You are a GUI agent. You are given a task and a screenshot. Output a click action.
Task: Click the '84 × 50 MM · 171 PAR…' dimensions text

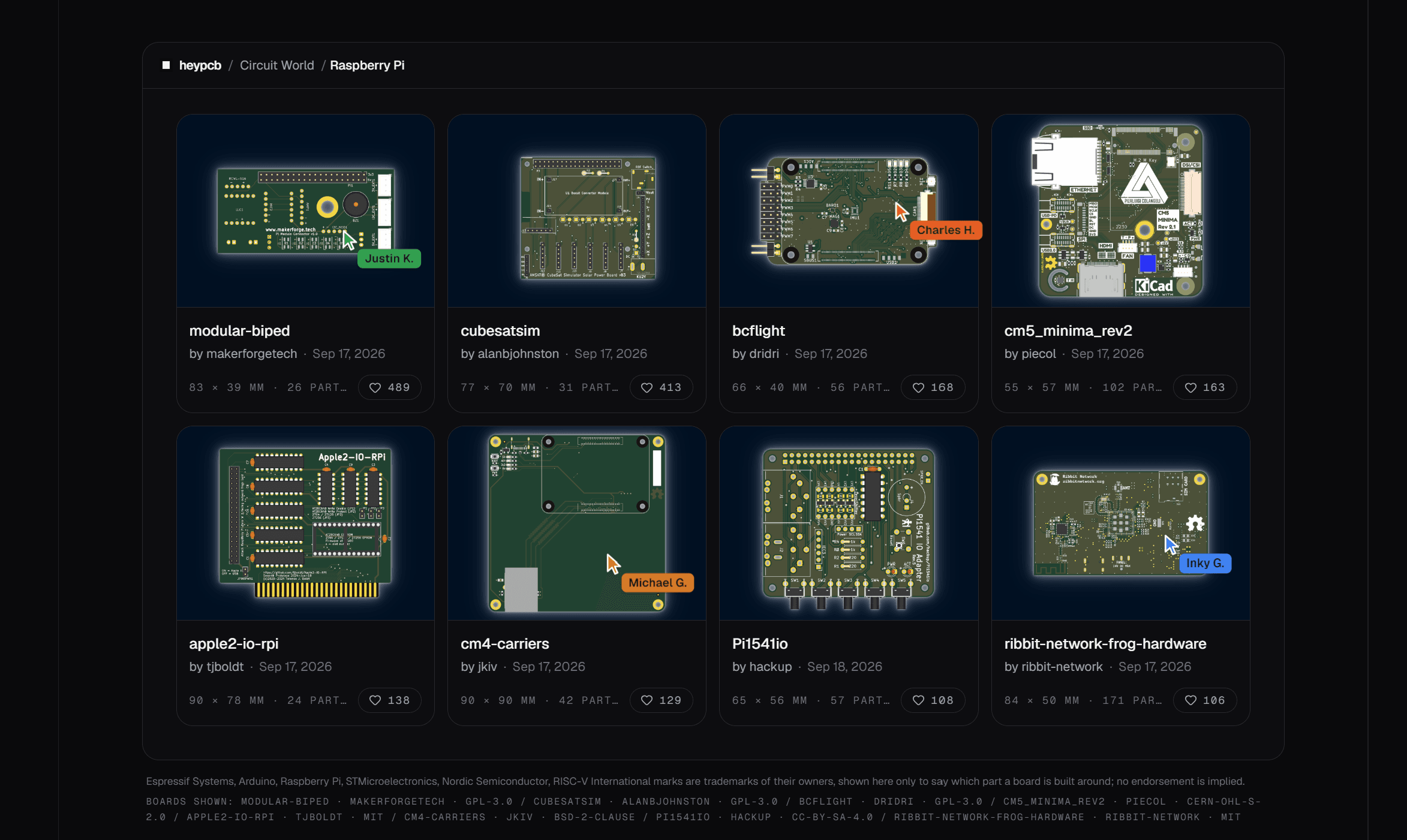(1083, 700)
